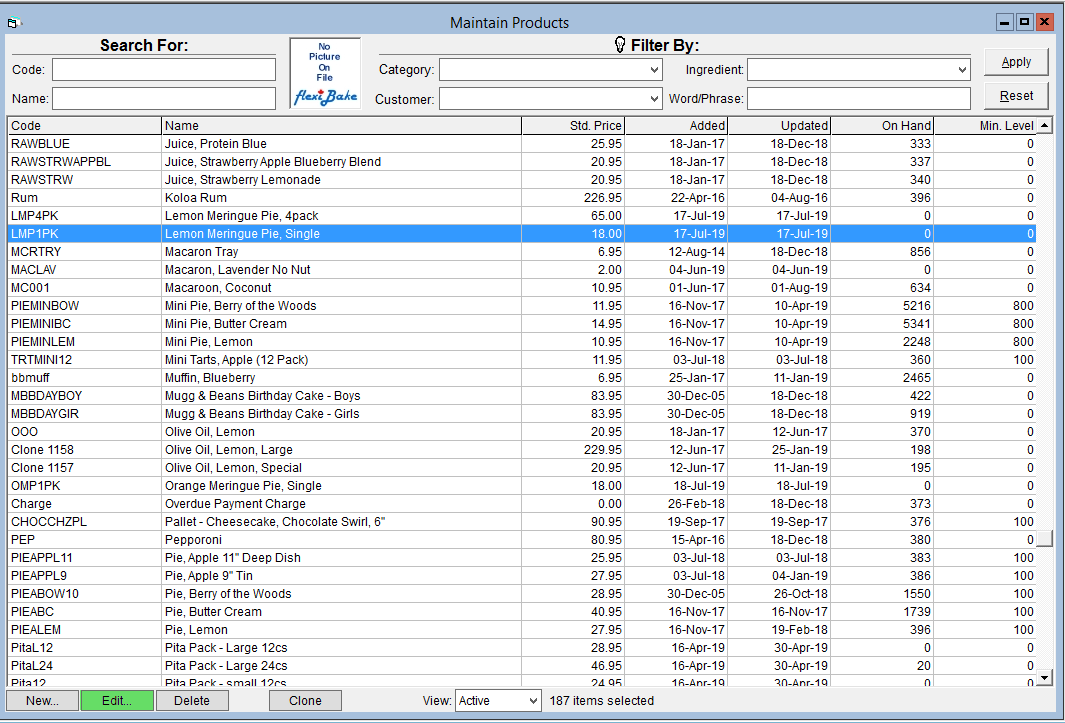Select the PIEALEM row
This screenshot has height=723, width=1065.
(522, 630)
